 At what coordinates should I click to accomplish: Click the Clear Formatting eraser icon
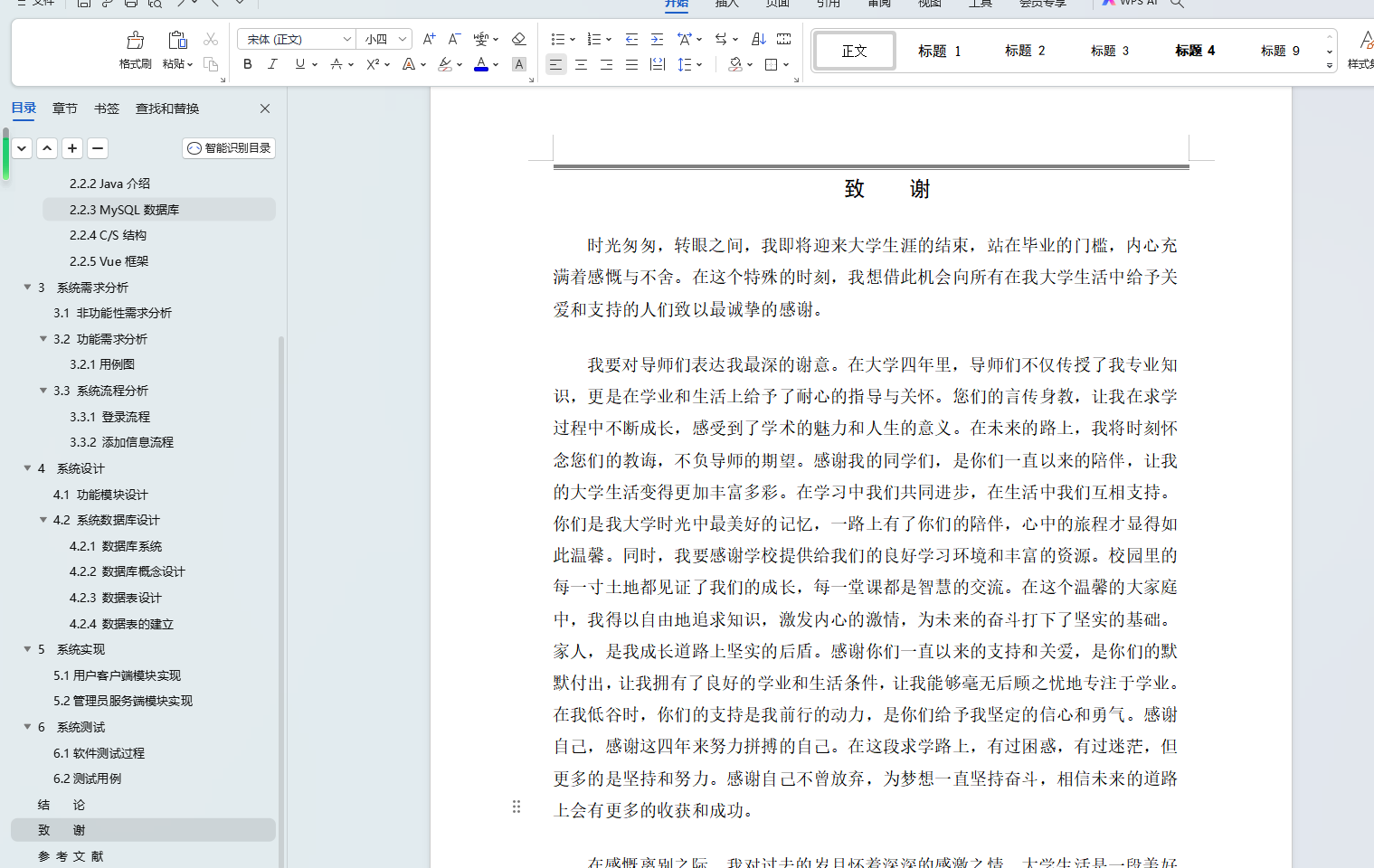(x=518, y=39)
